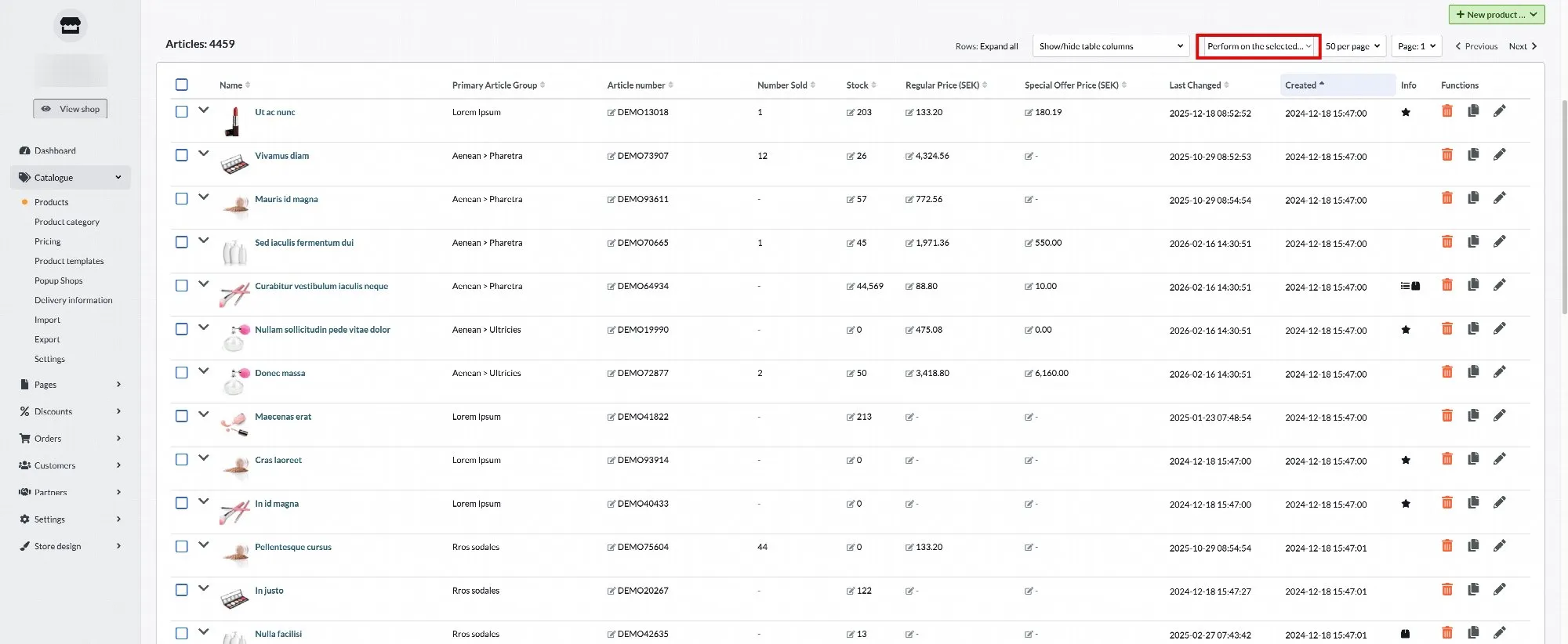Delete the Sed iaculis fermentum dui product
1568x644 pixels.
click(1447, 241)
